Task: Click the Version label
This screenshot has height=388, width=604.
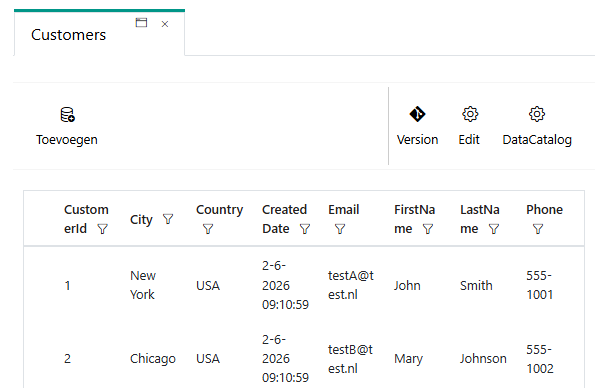Action: click(x=418, y=139)
